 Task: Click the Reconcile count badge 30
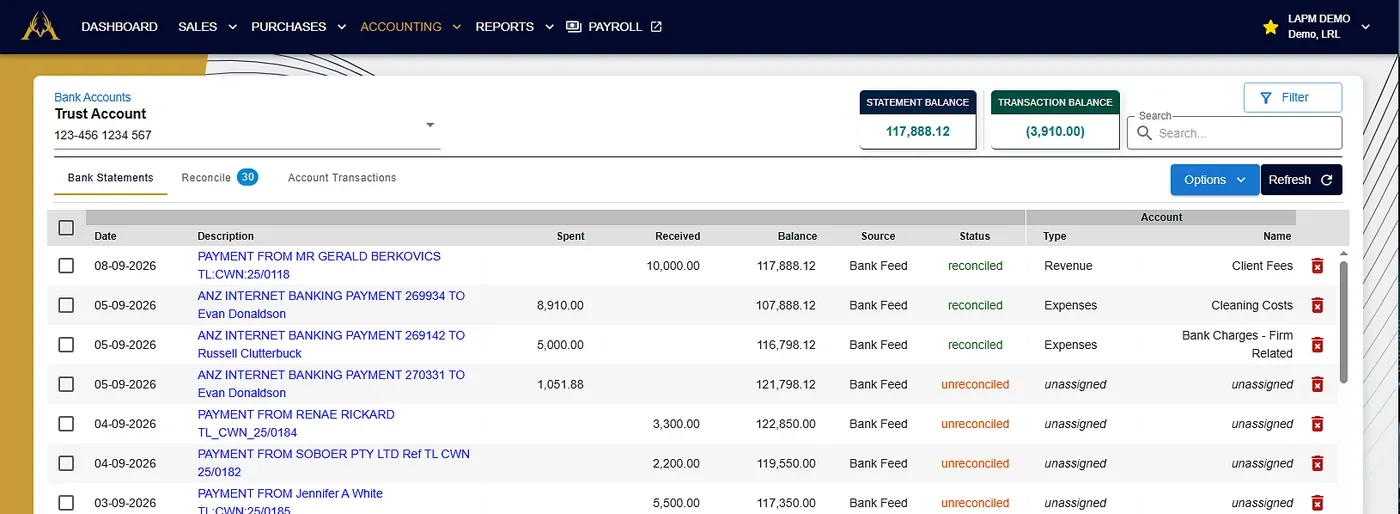247,177
